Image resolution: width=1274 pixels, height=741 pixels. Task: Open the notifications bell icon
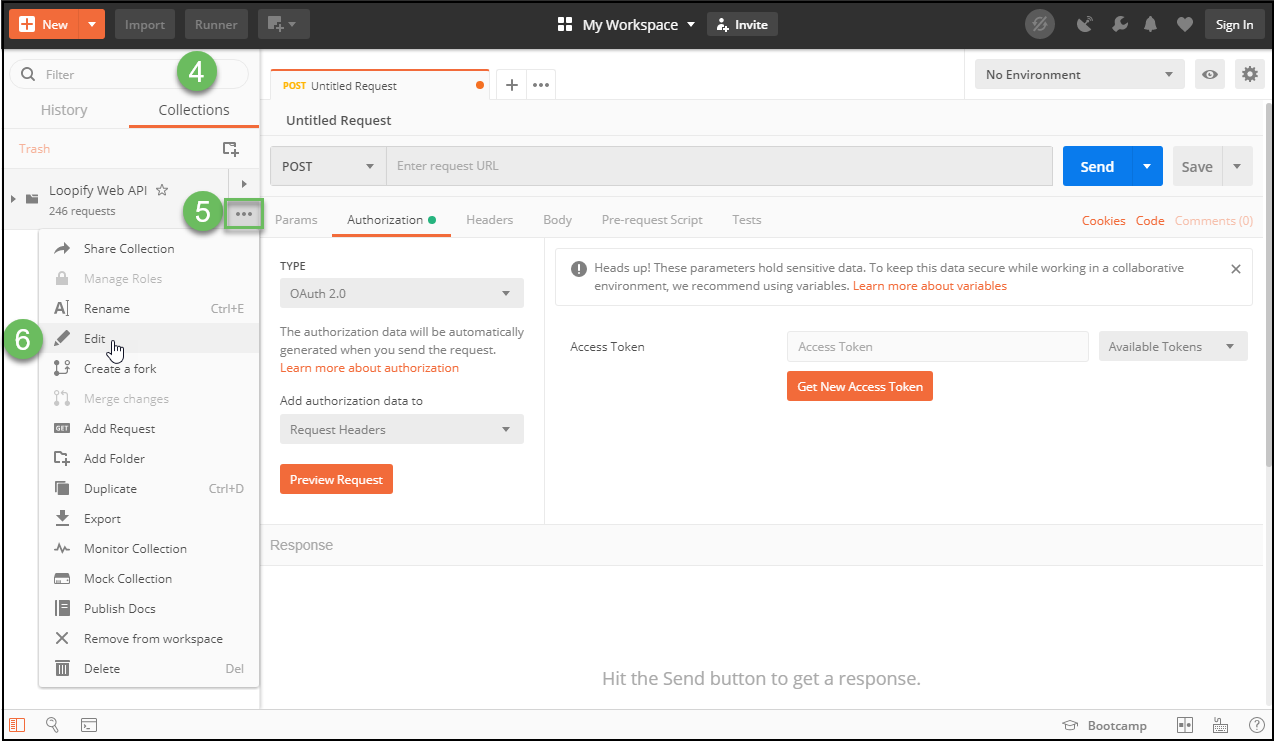pyautogui.click(x=1151, y=24)
